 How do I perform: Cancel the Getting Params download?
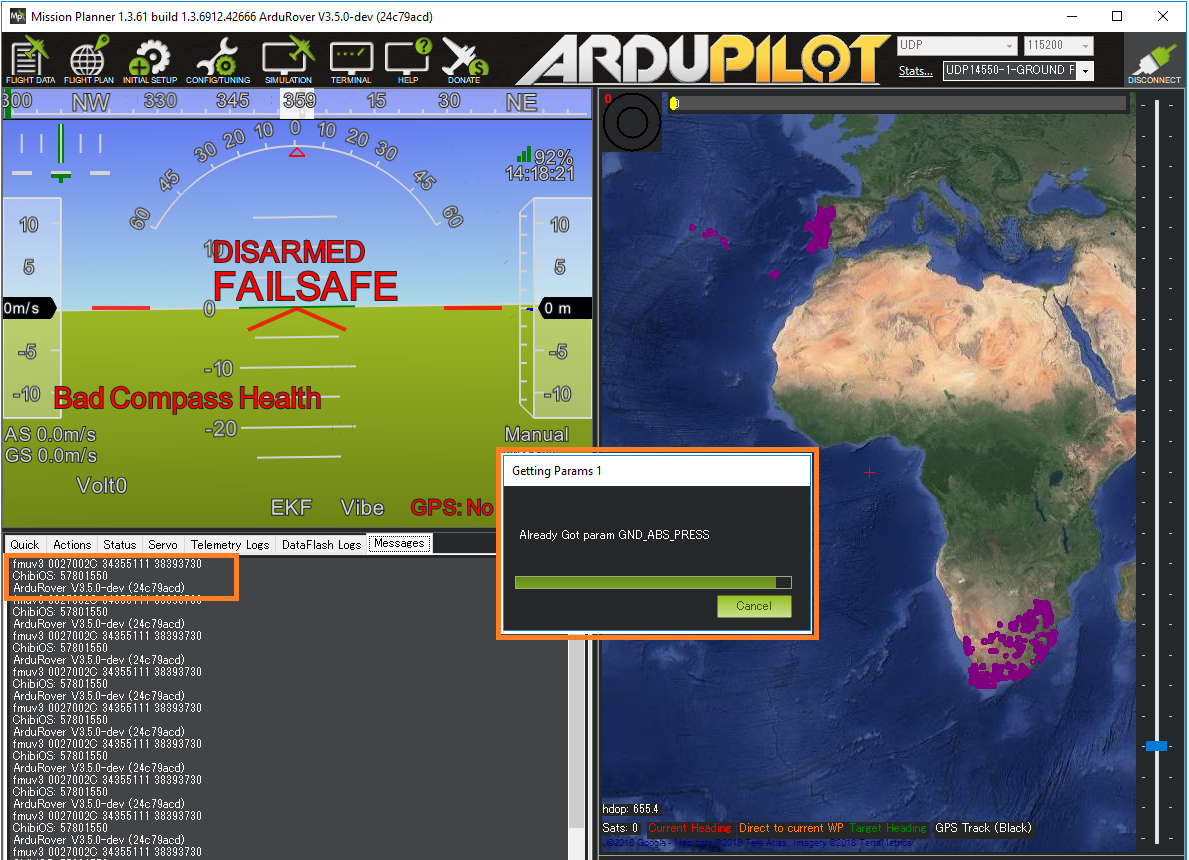754,606
